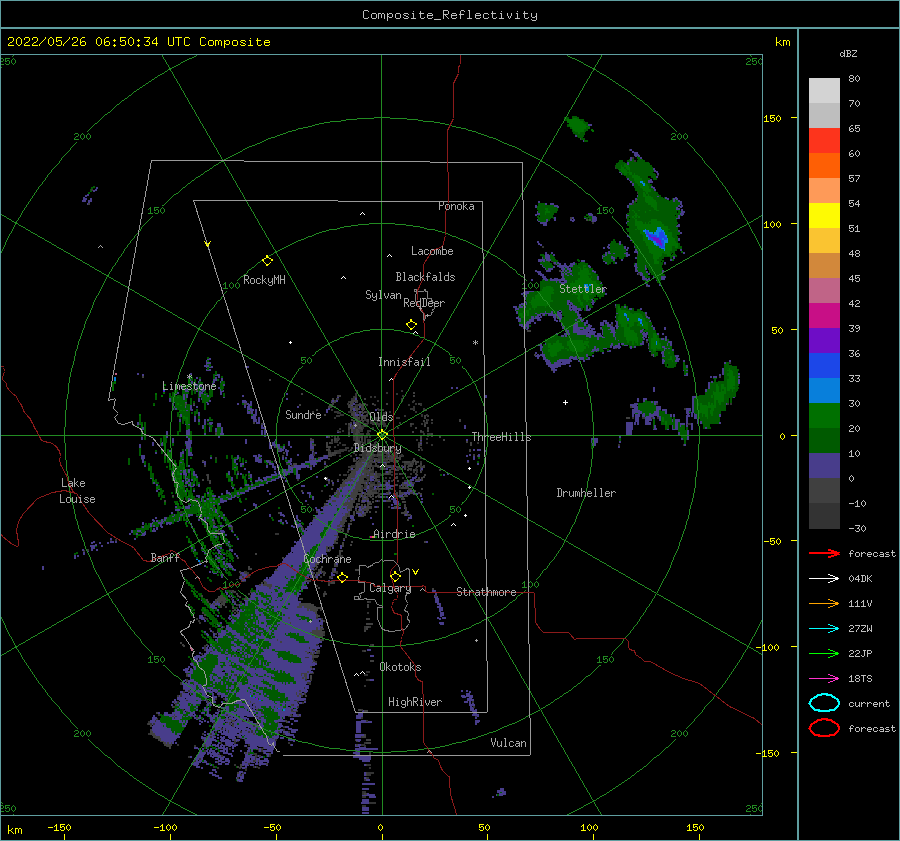Viewport: 900px width, 841px height.
Task: Click the Lacombe city label
Action: 432,251
